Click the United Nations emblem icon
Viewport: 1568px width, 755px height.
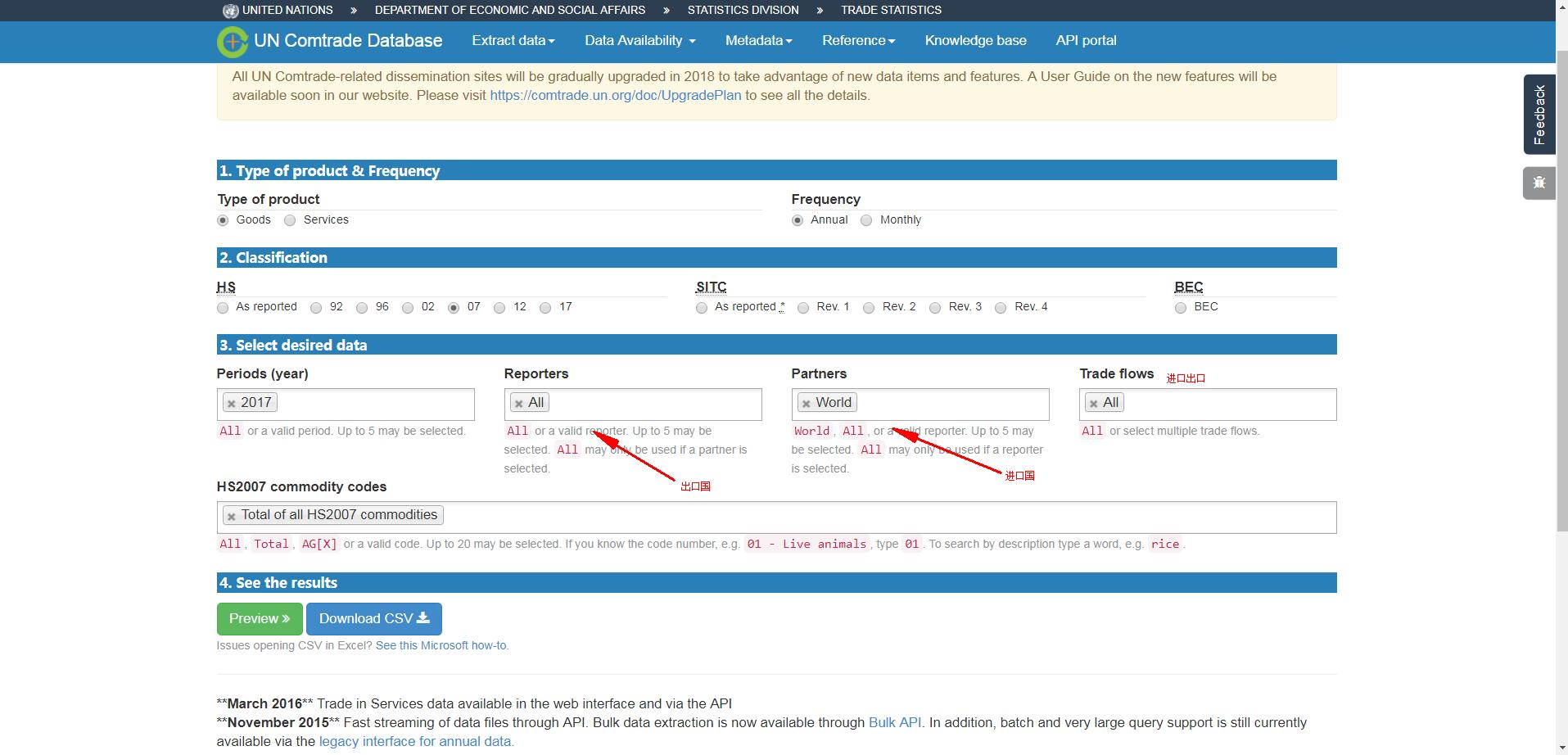click(x=230, y=11)
